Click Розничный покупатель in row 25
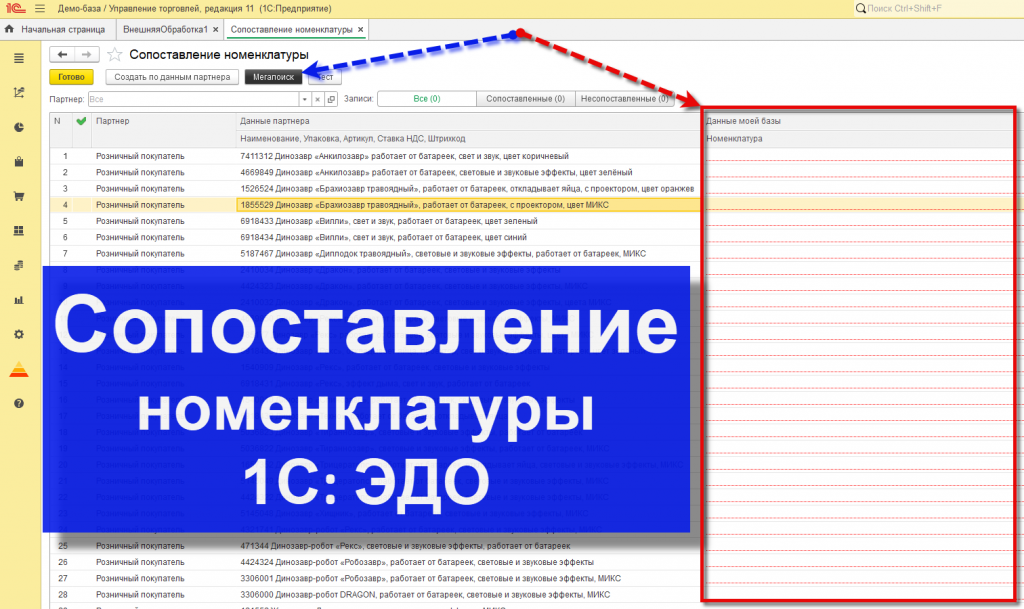 (140, 546)
